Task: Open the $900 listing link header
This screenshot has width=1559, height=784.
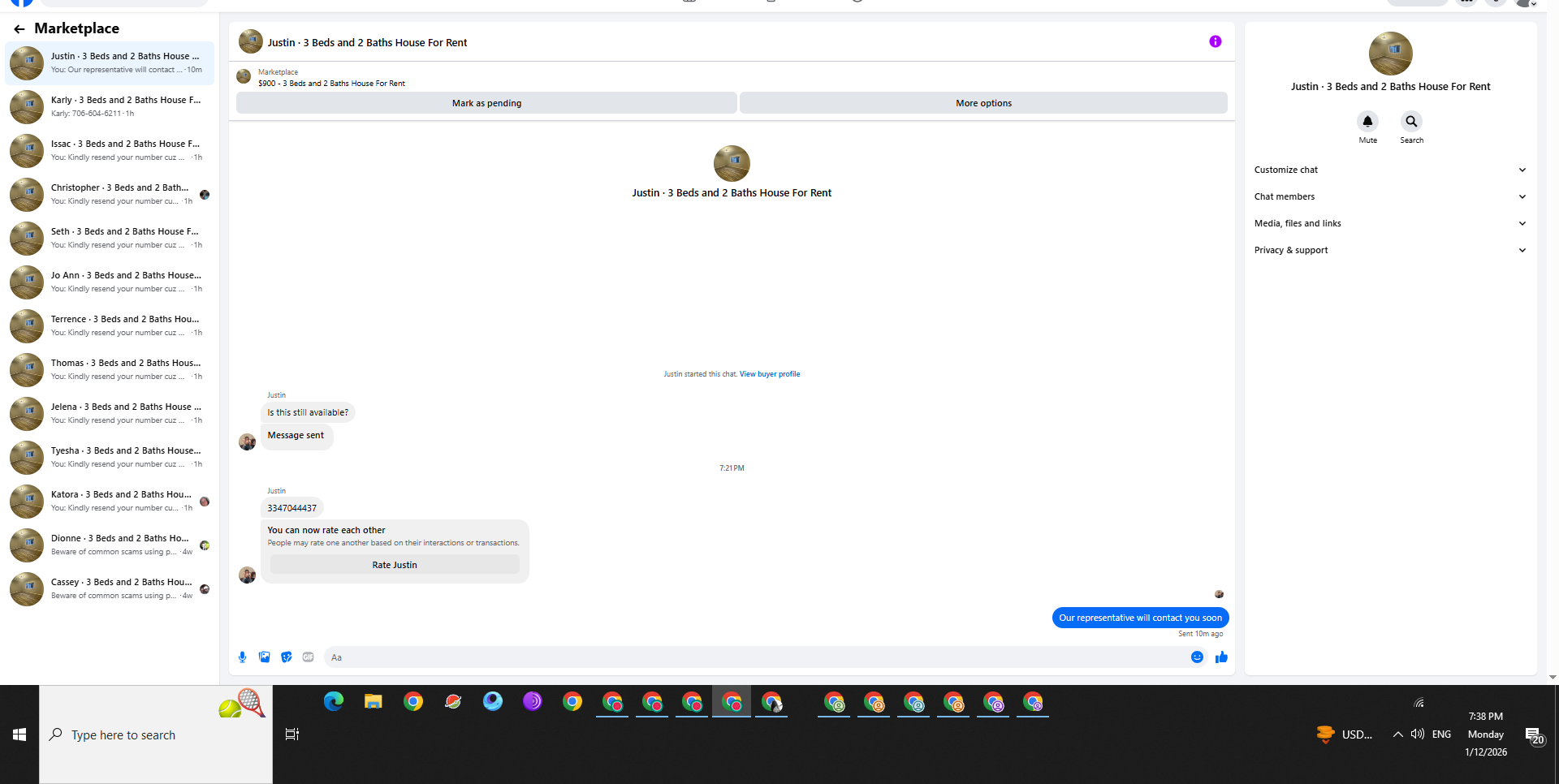Action: click(x=331, y=84)
